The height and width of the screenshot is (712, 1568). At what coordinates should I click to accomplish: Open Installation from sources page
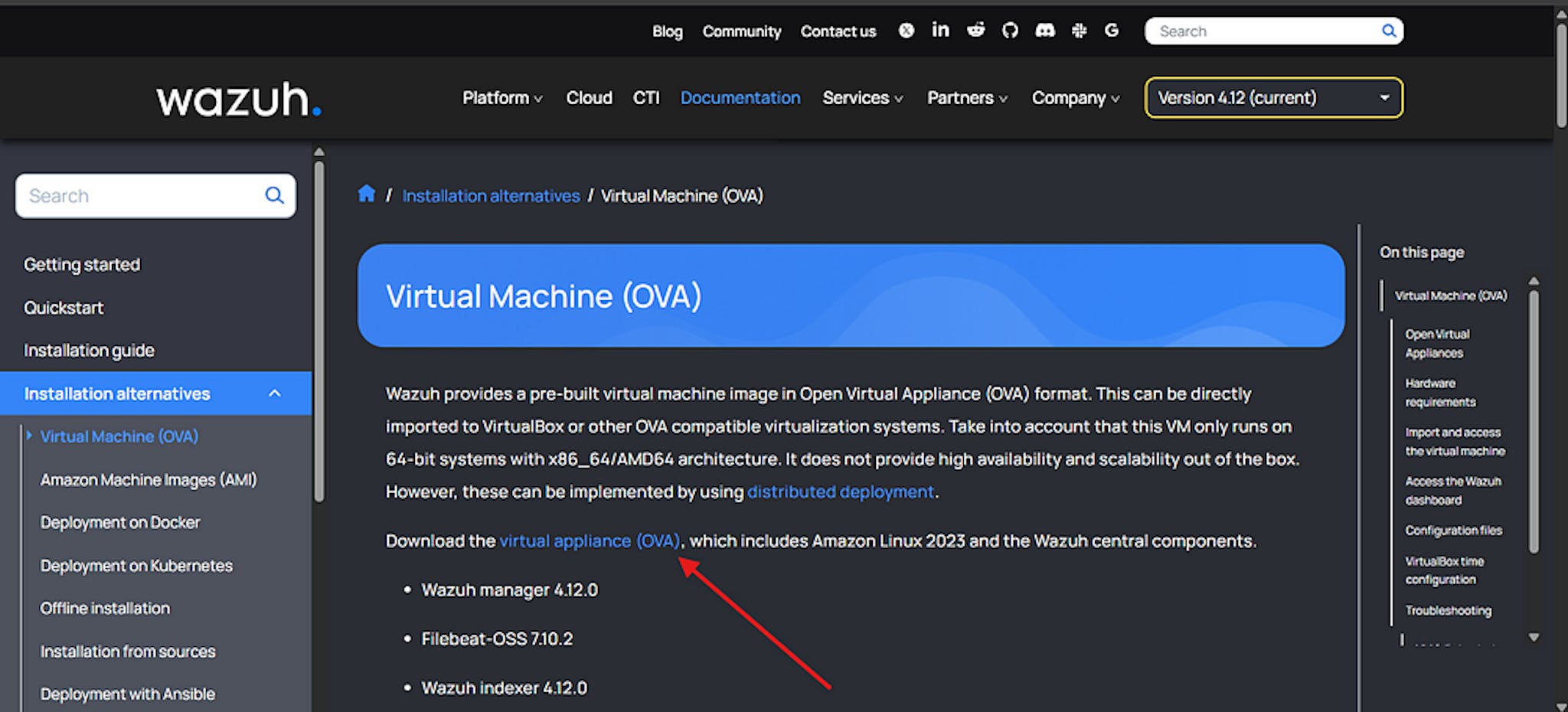pyautogui.click(x=128, y=652)
